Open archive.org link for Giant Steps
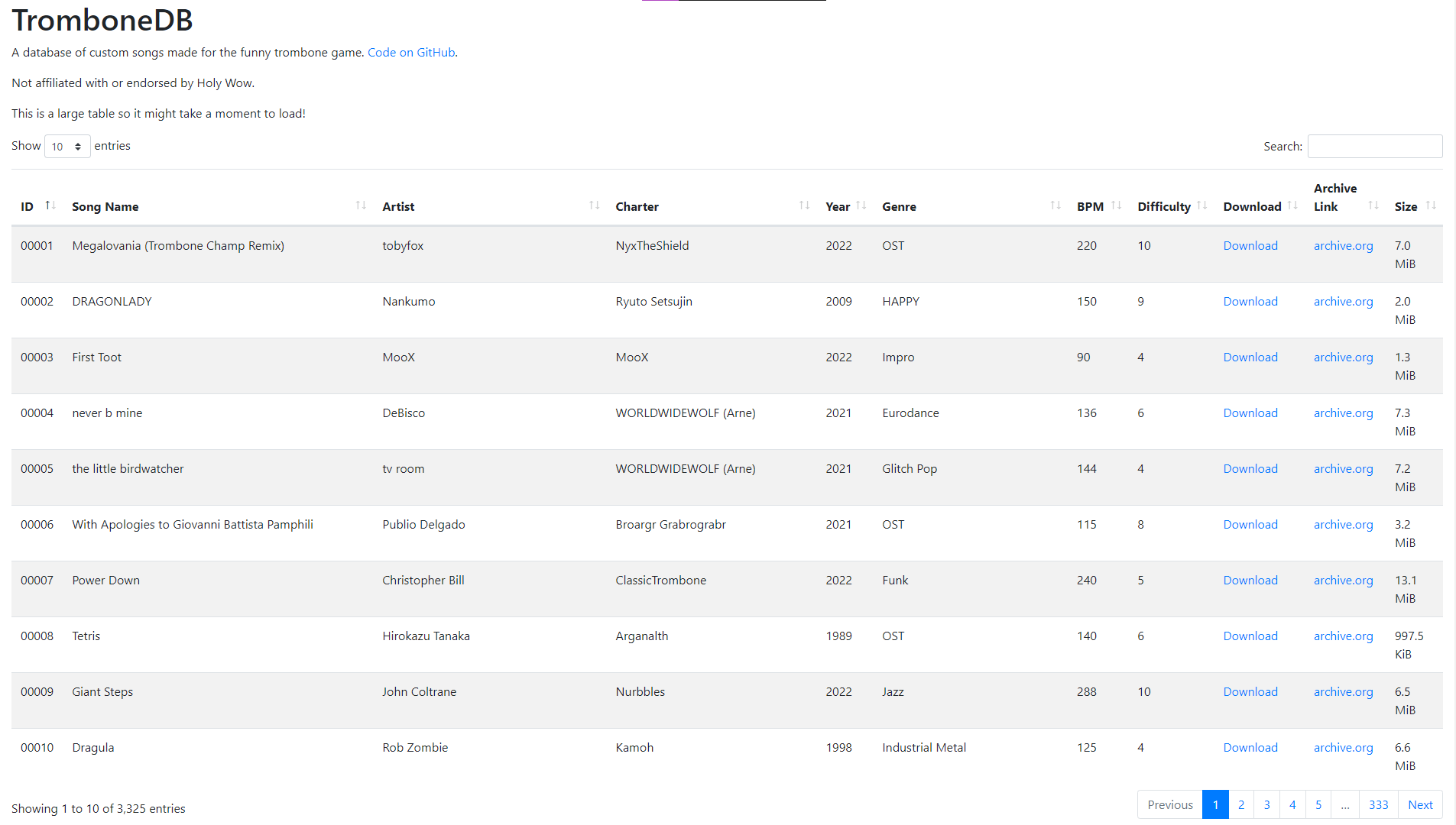 (1343, 692)
